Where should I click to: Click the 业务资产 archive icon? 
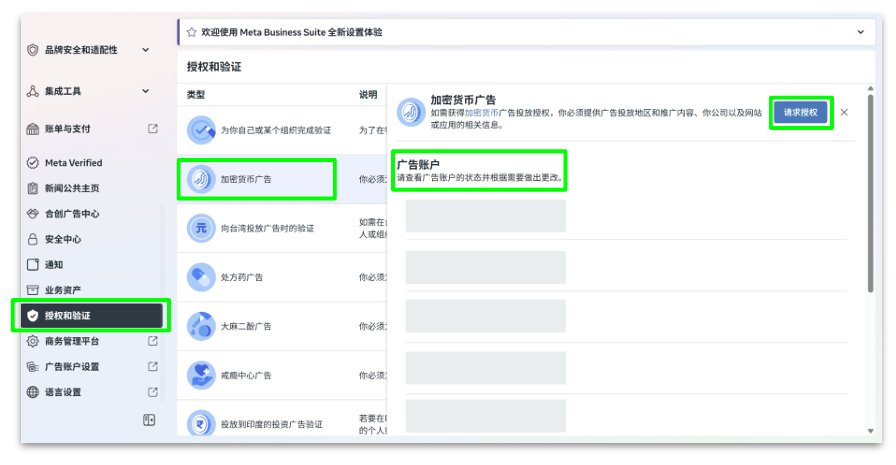coord(33,290)
